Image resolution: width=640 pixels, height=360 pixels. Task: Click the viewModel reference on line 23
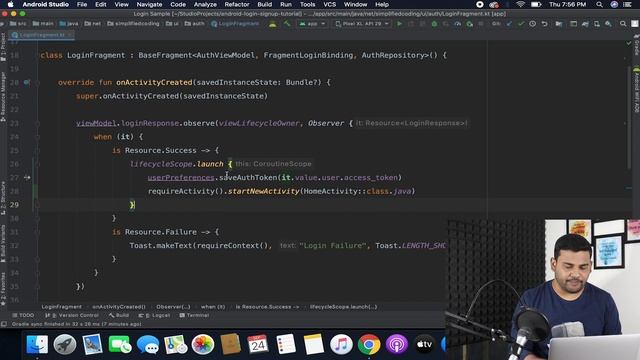coord(96,123)
